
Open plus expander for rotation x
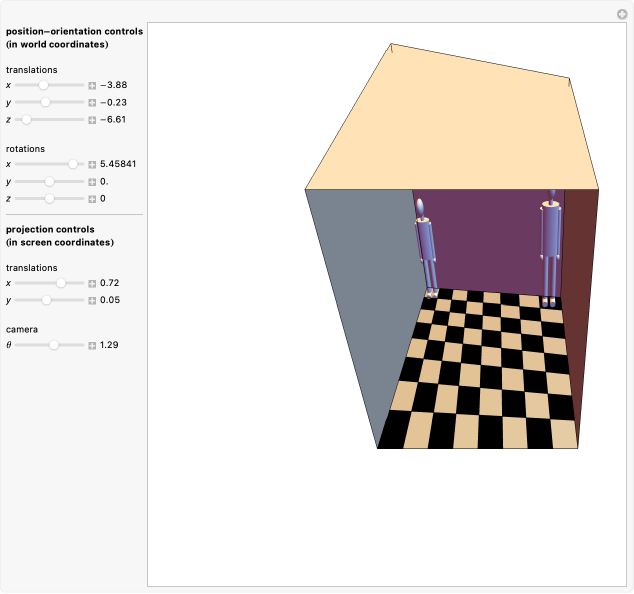(92, 165)
